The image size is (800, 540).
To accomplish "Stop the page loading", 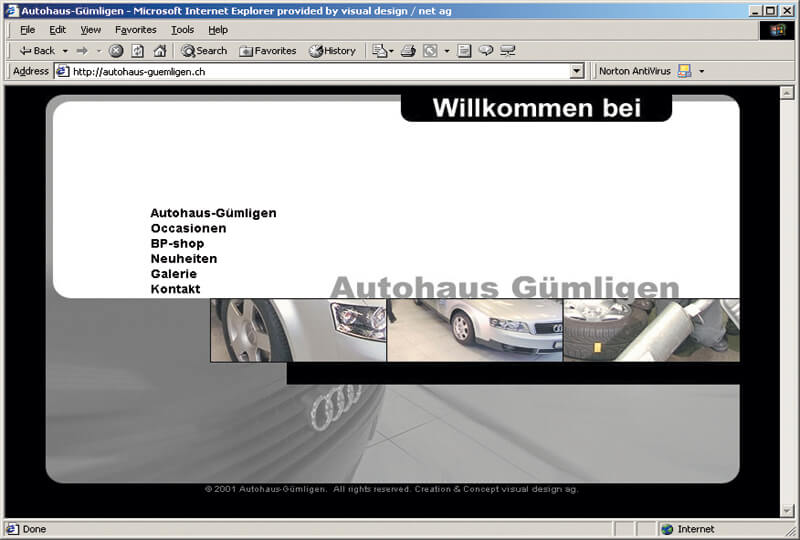I will point(116,51).
